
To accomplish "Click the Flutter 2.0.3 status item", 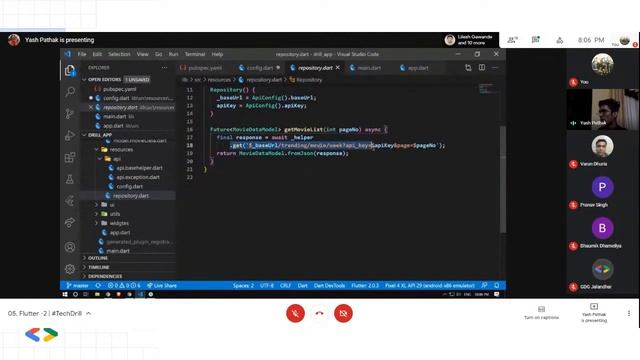I will coord(365,285).
